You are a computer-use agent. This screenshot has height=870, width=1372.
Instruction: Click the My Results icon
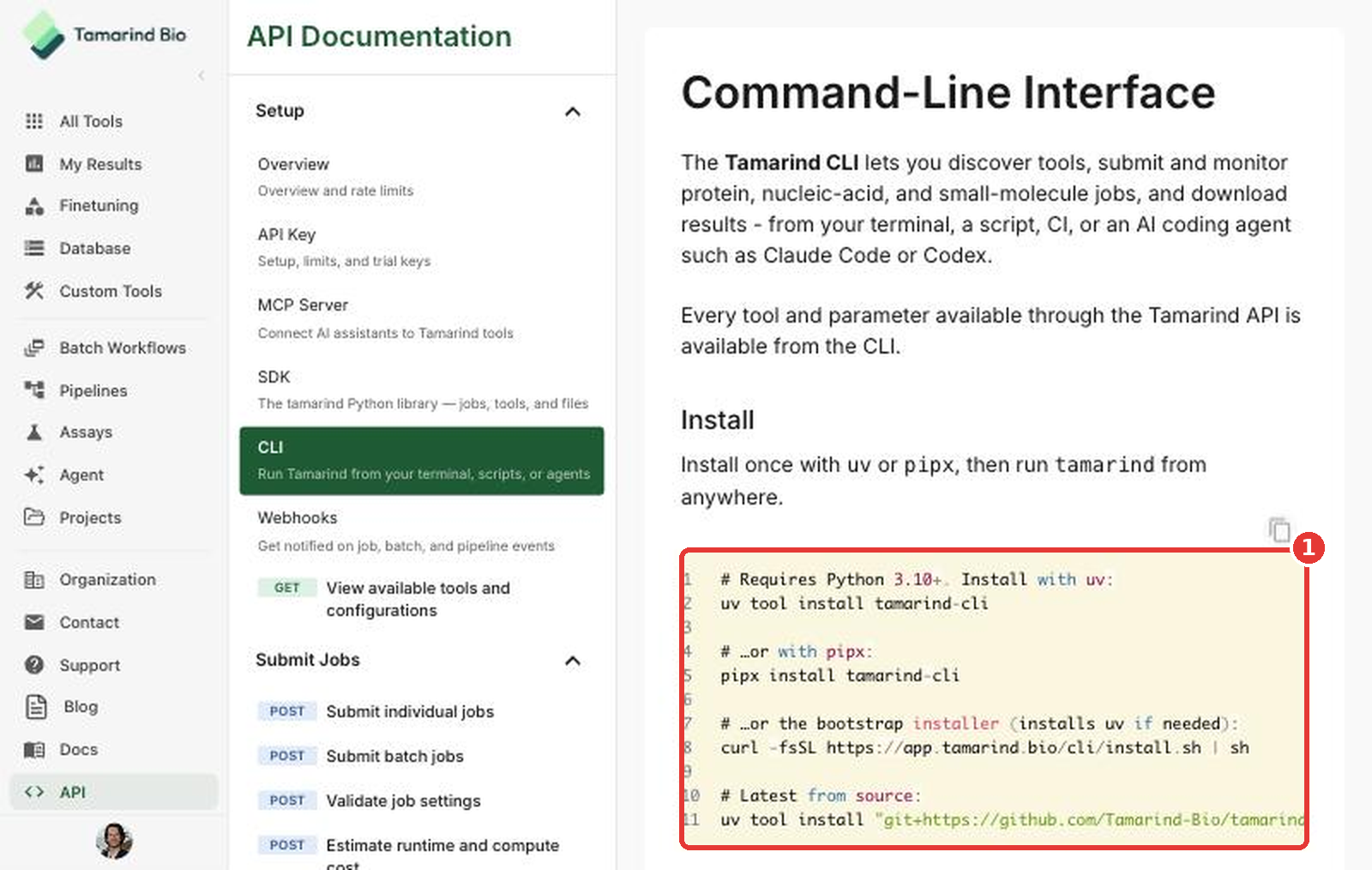coord(34,164)
